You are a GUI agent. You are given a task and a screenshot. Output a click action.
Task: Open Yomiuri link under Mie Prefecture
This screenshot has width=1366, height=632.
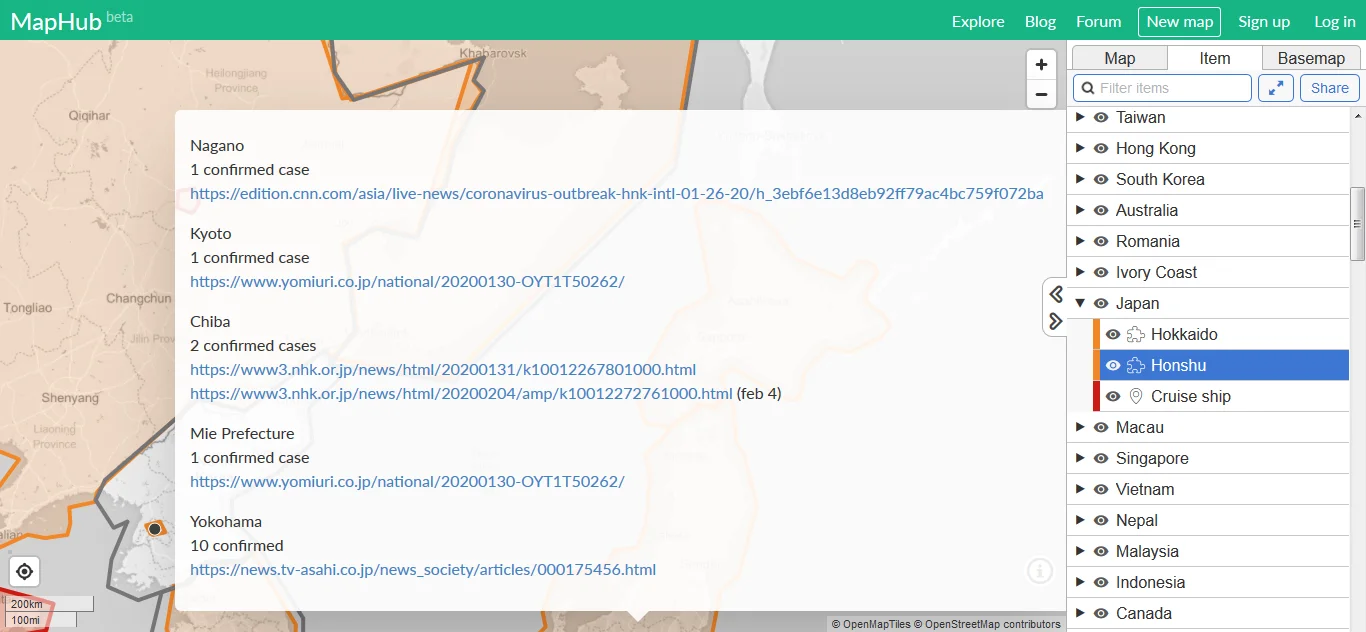[x=407, y=481]
